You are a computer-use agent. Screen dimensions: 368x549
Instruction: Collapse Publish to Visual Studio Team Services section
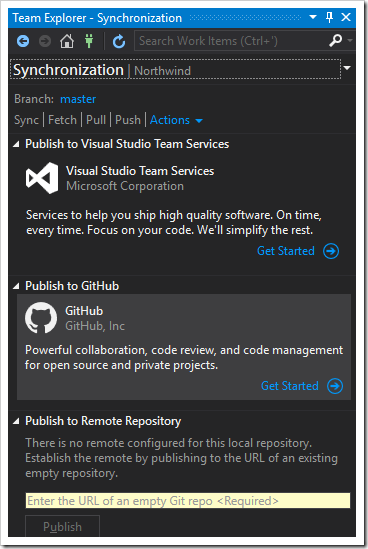[x=16, y=144]
